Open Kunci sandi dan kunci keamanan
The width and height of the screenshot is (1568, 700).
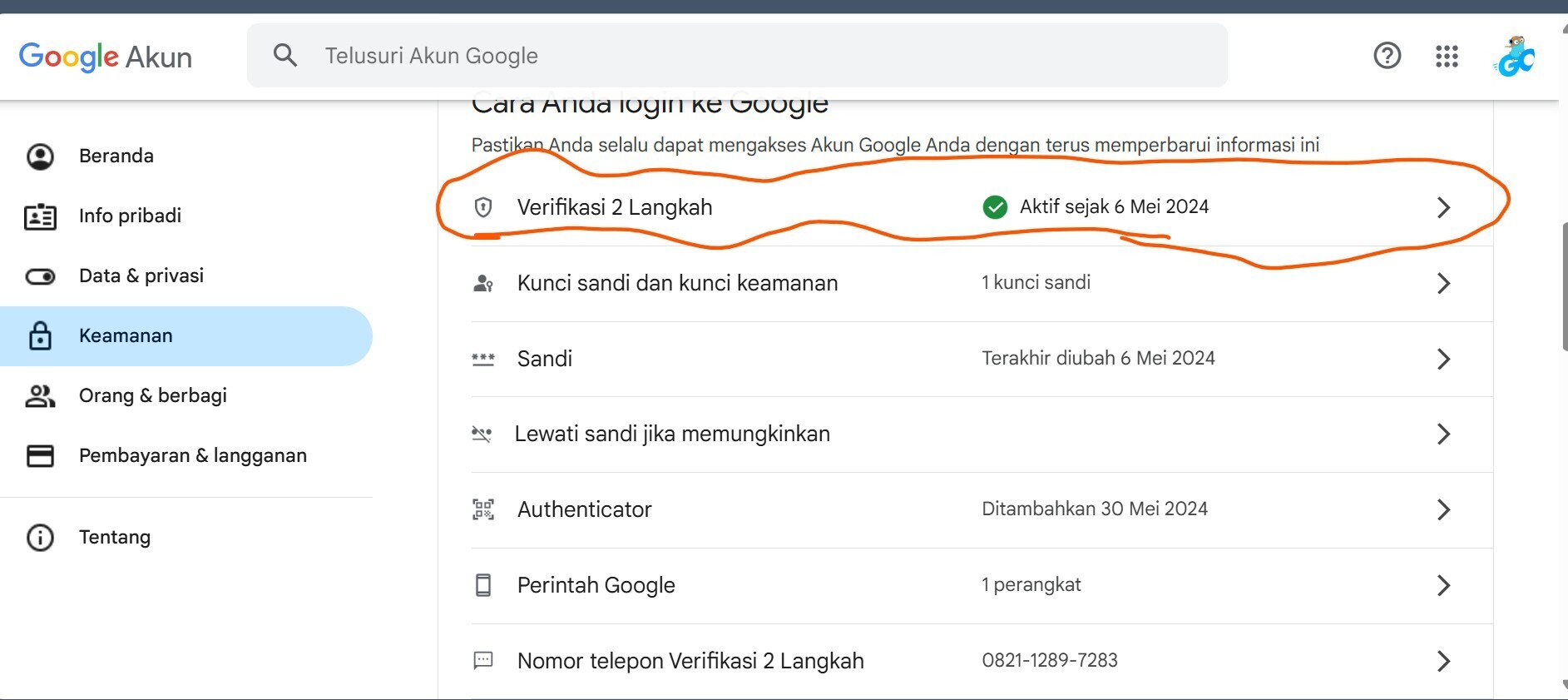pyautogui.click(x=982, y=283)
